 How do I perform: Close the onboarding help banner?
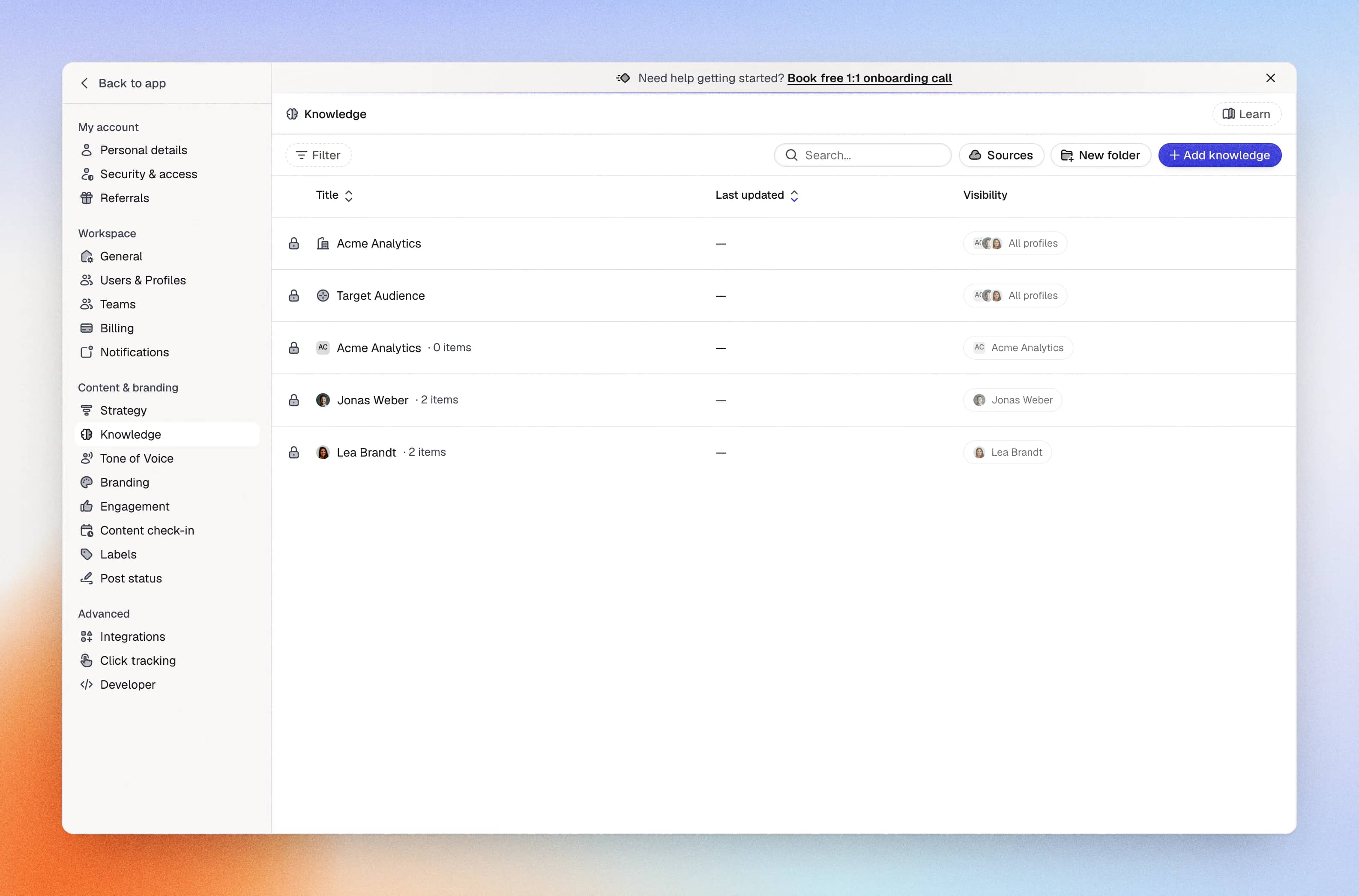(1270, 78)
